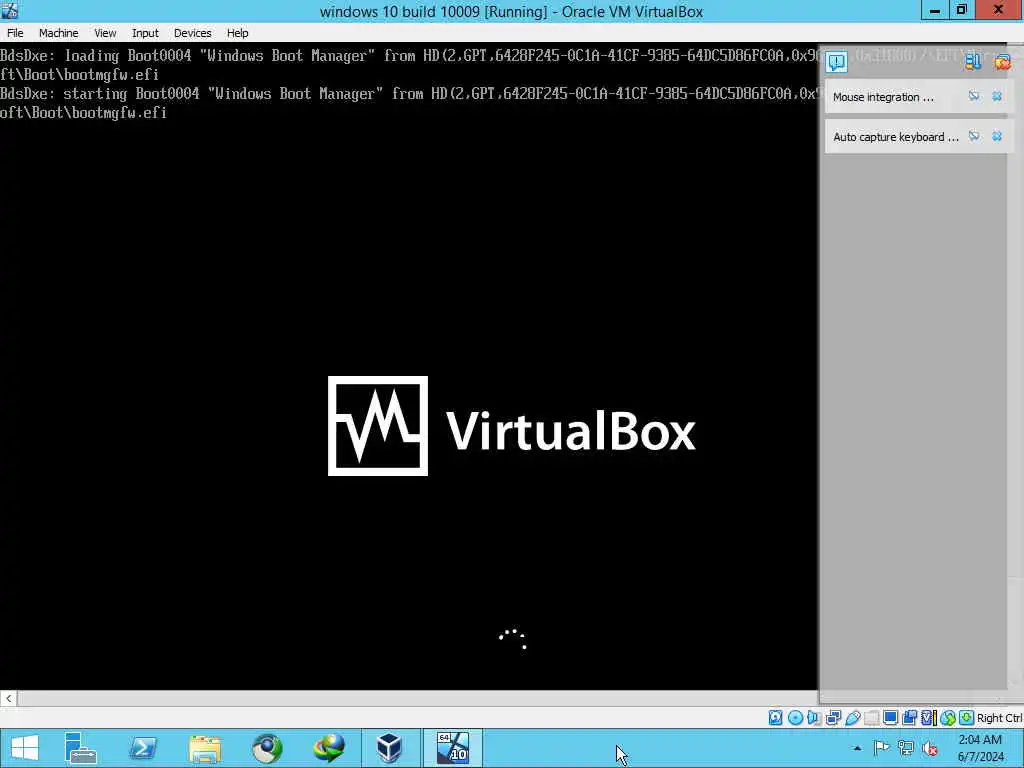1024x768 pixels.
Task: Open the clock showing 2:04 AM
Action: (x=980, y=748)
